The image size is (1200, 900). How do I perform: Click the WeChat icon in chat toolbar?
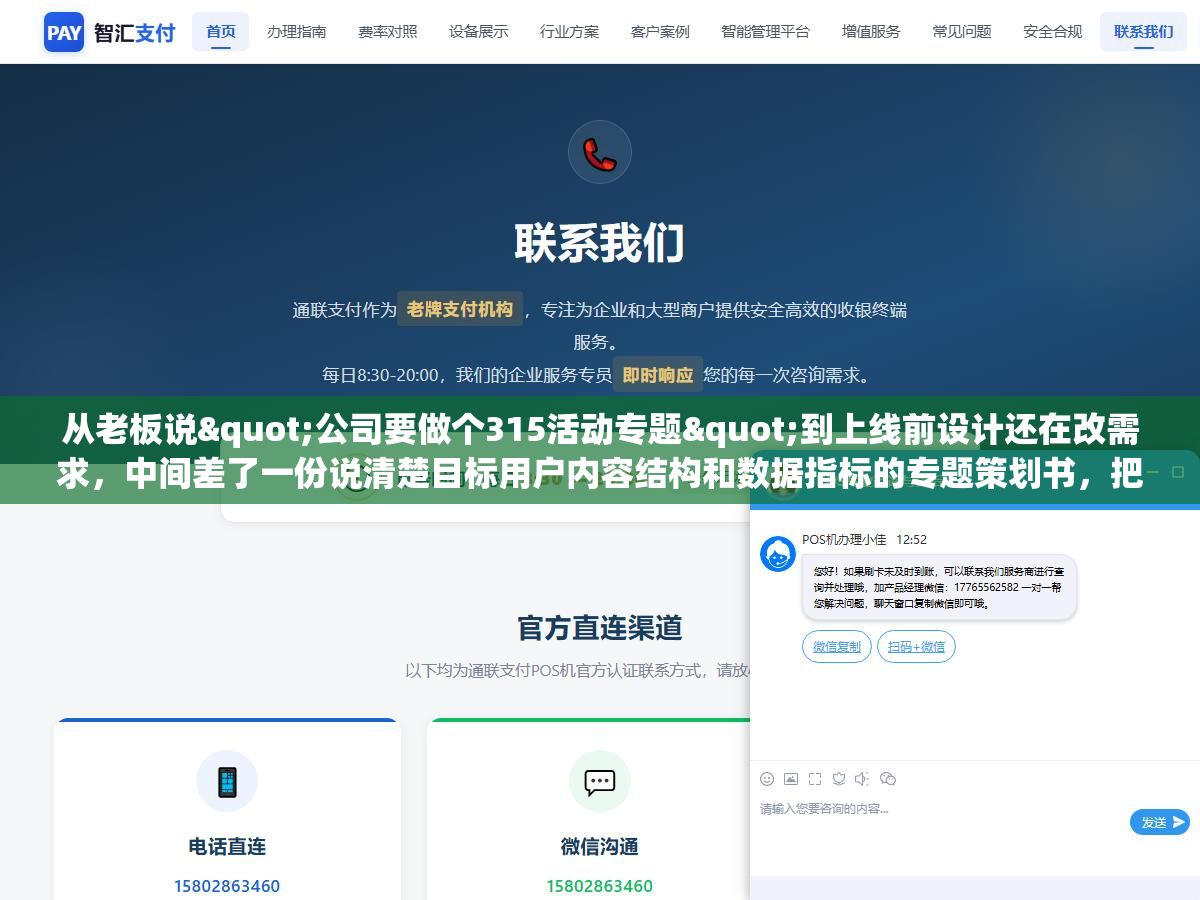pyautogui.click(x=888, y=778)
